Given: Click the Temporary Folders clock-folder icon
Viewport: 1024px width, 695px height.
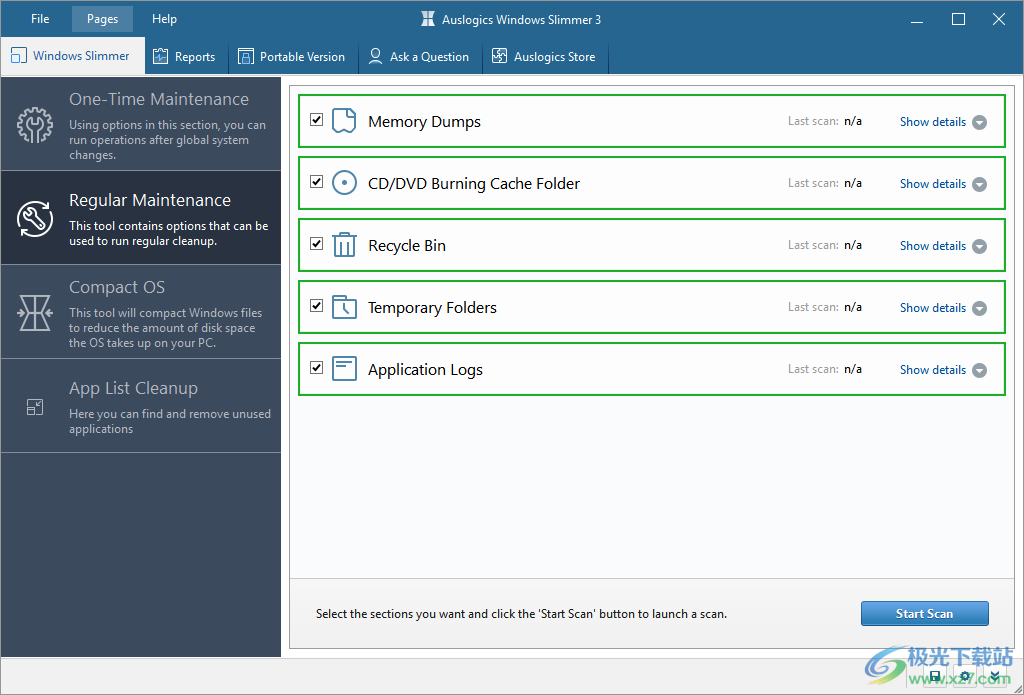Looking at the screenshot, I should 343,307.
